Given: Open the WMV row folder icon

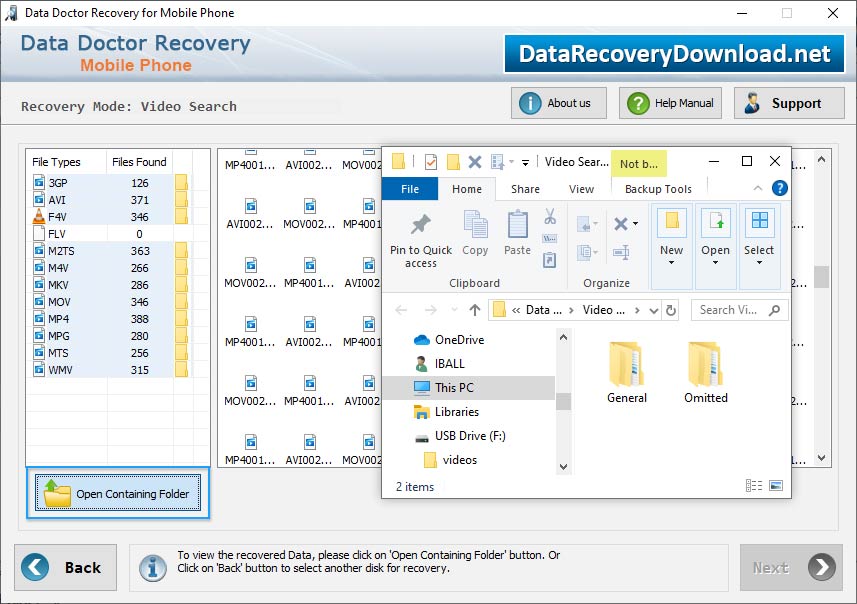Looking at the screenshot, I should click(181, 369).
